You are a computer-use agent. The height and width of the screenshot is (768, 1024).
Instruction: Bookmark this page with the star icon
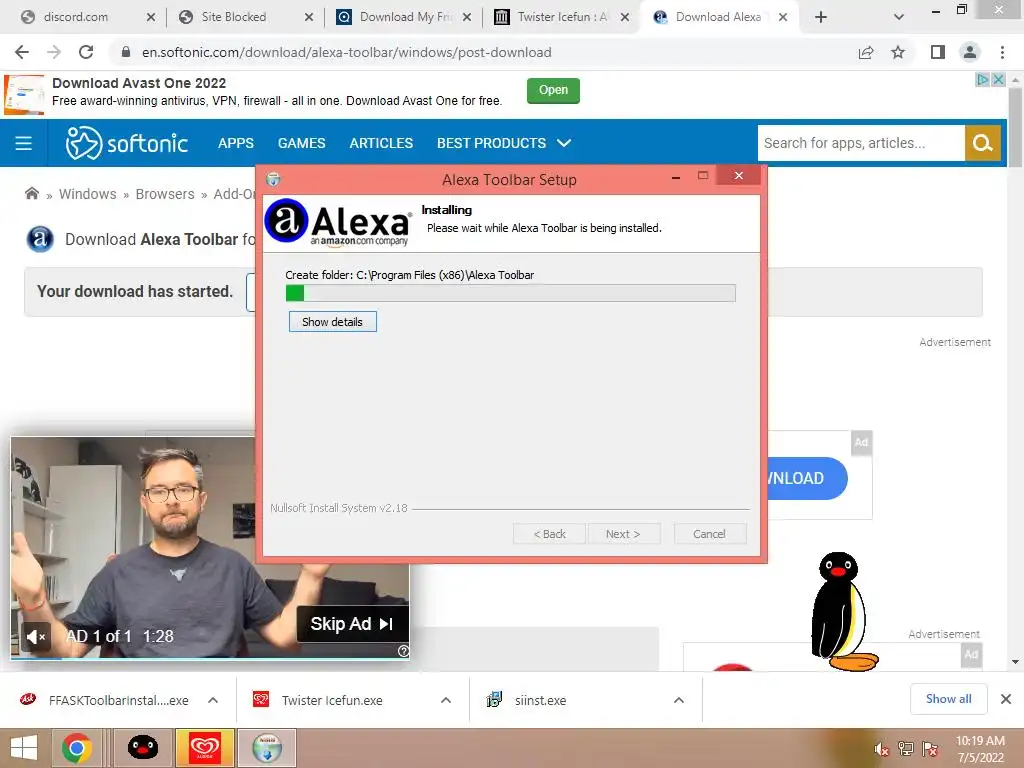(x=898, y=52)
